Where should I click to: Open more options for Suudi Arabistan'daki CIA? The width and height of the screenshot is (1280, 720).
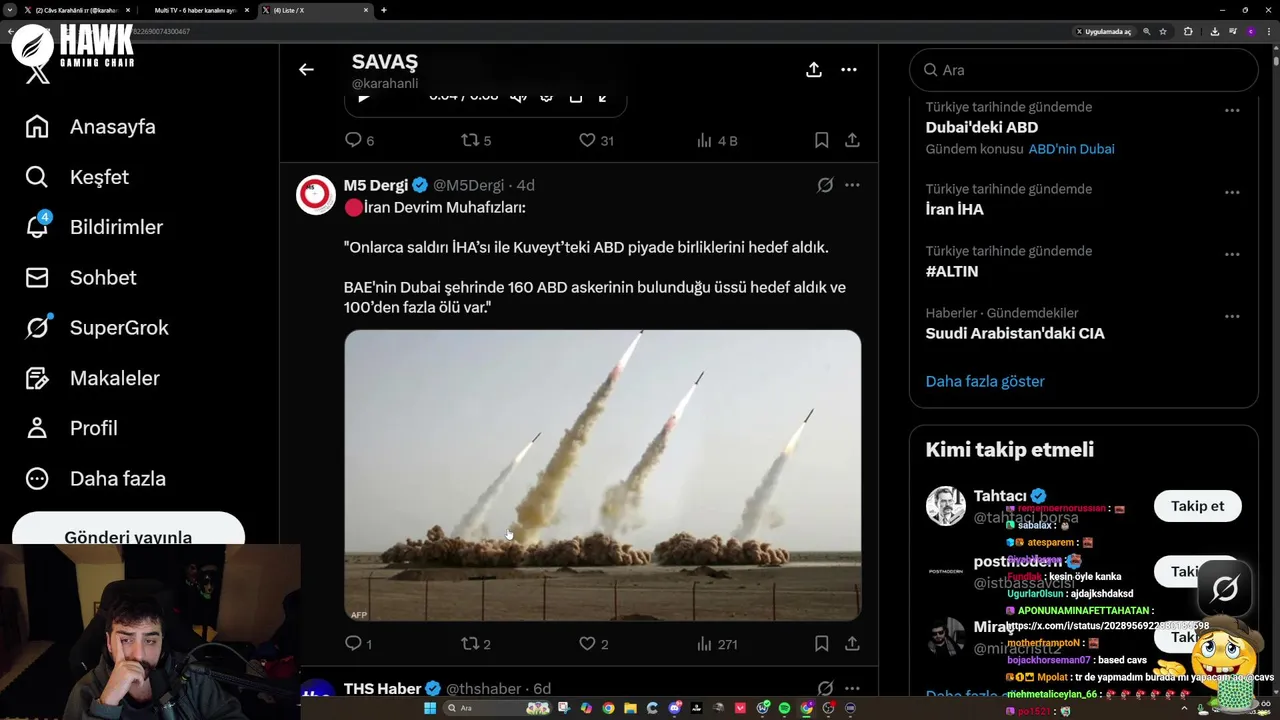pyautogui.click(x=1232, y=316)
